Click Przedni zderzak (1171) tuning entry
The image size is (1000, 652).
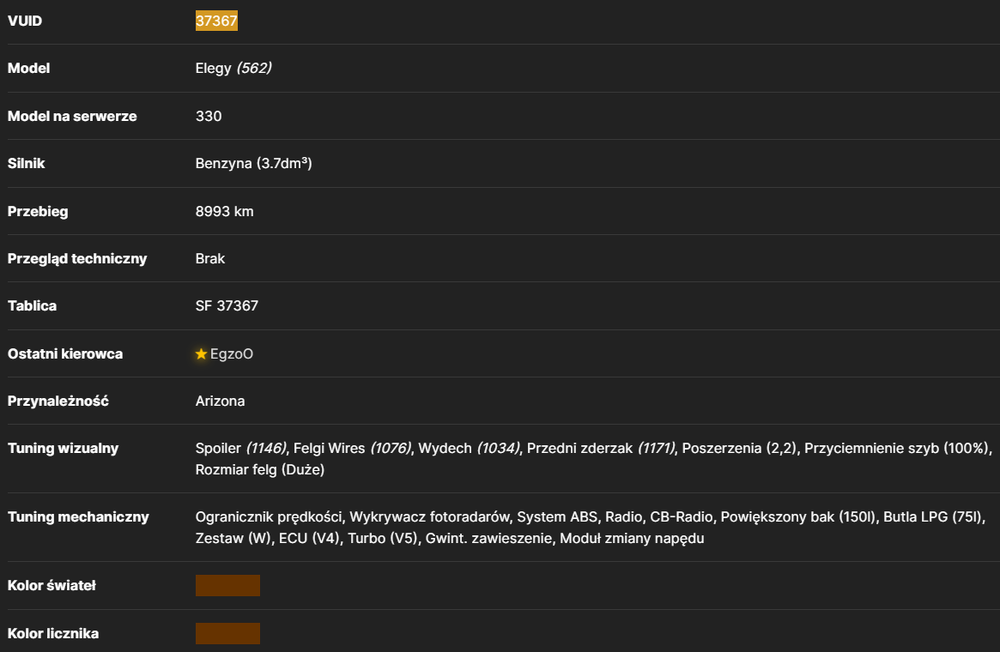click(600, 448)
